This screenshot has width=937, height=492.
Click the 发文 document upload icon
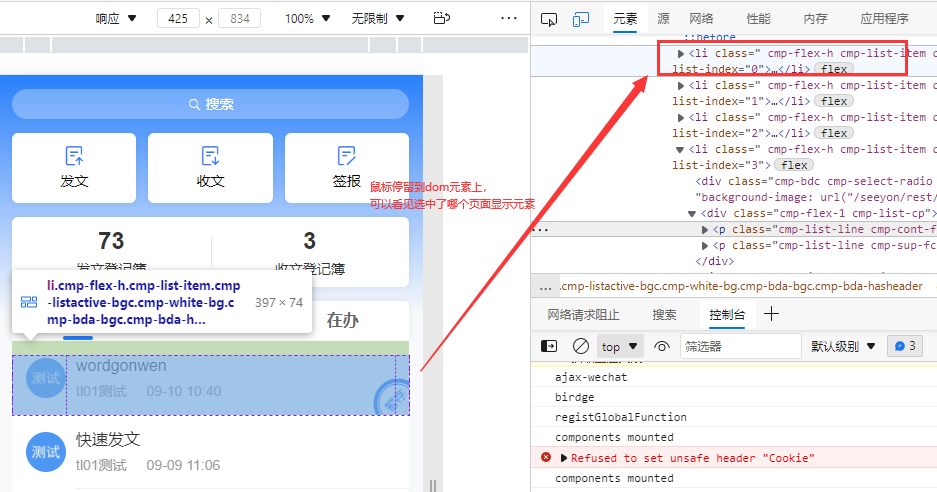coord(74,156)
